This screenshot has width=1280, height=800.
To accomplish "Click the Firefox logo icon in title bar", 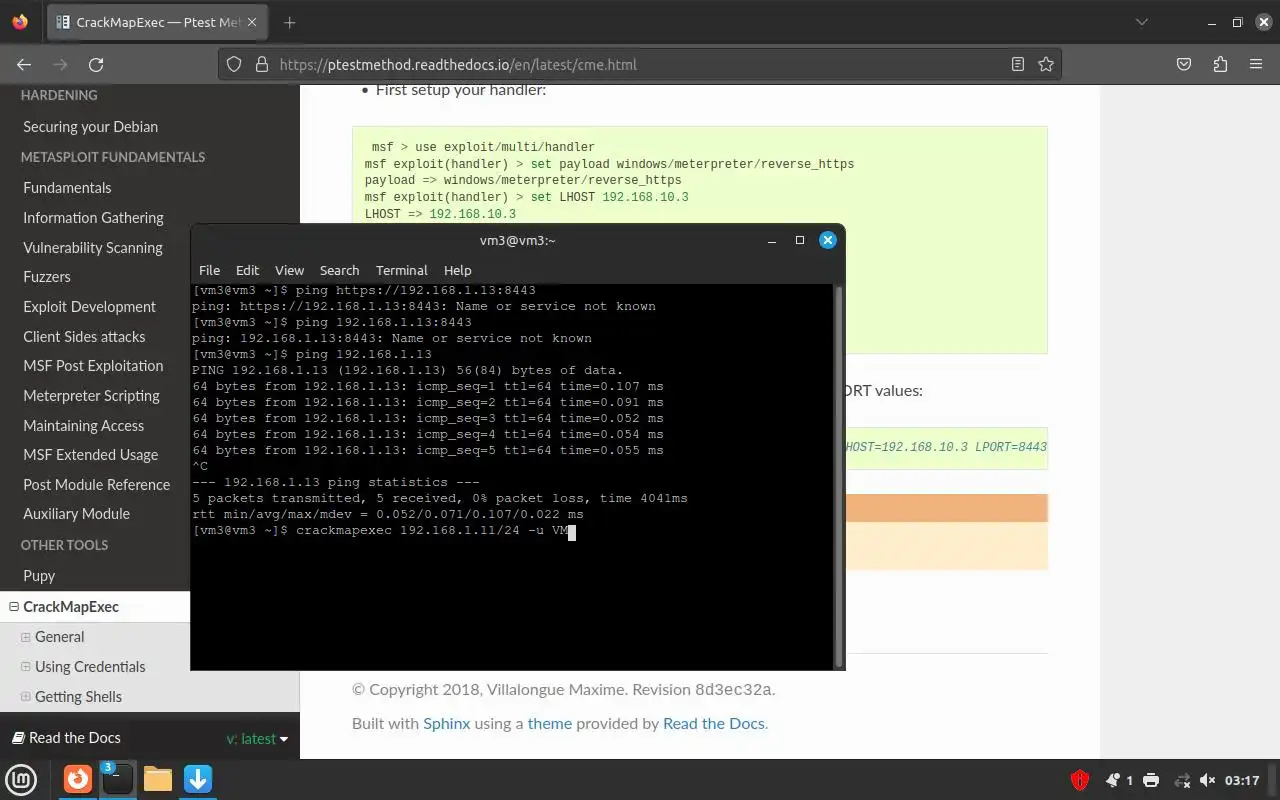I will pos(20,22).
